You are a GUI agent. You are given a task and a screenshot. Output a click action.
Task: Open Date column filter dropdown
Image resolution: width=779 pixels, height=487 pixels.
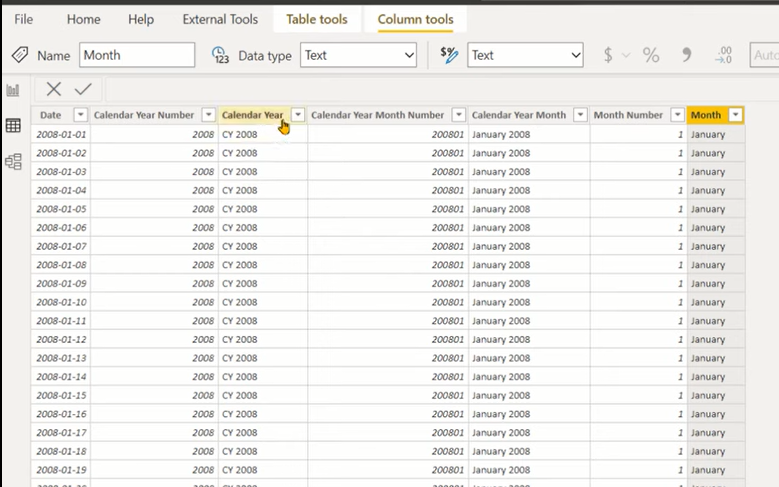click(x=80, y=115)
